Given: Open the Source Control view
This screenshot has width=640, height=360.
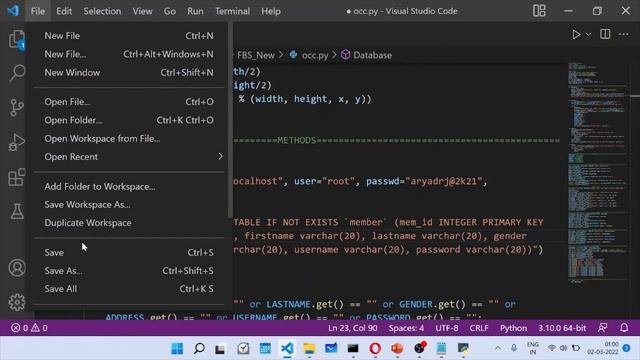Looking at the screenshot, I should pyautogui.click(x=17, y=108).
